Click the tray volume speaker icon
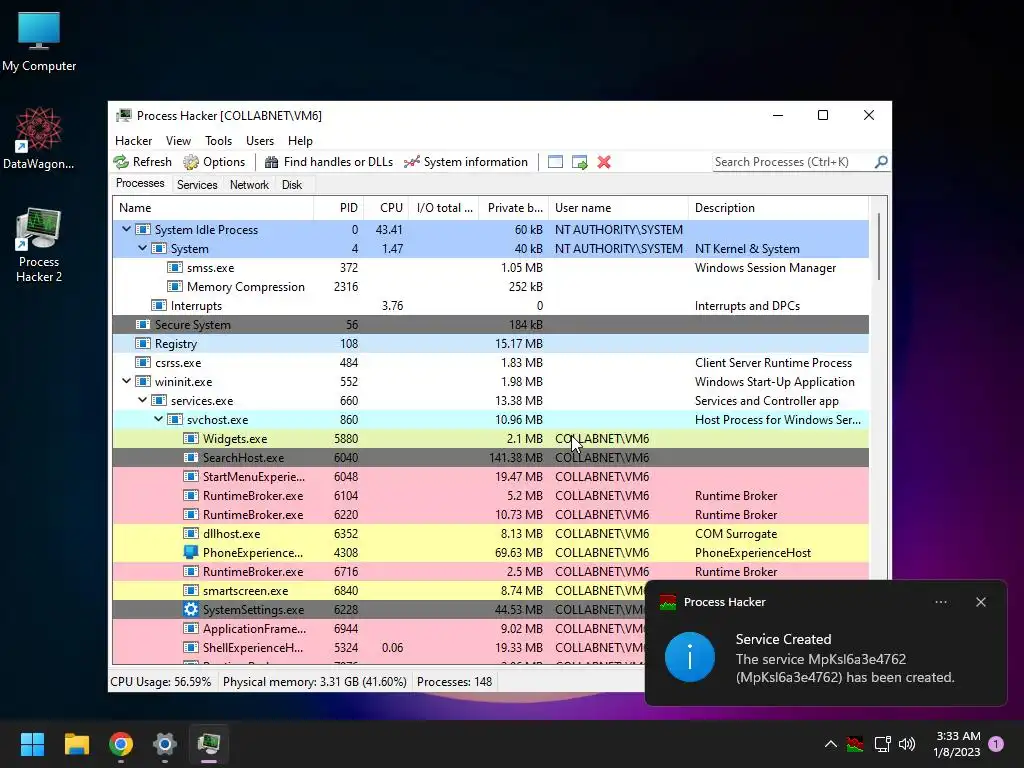 (907, 744)
